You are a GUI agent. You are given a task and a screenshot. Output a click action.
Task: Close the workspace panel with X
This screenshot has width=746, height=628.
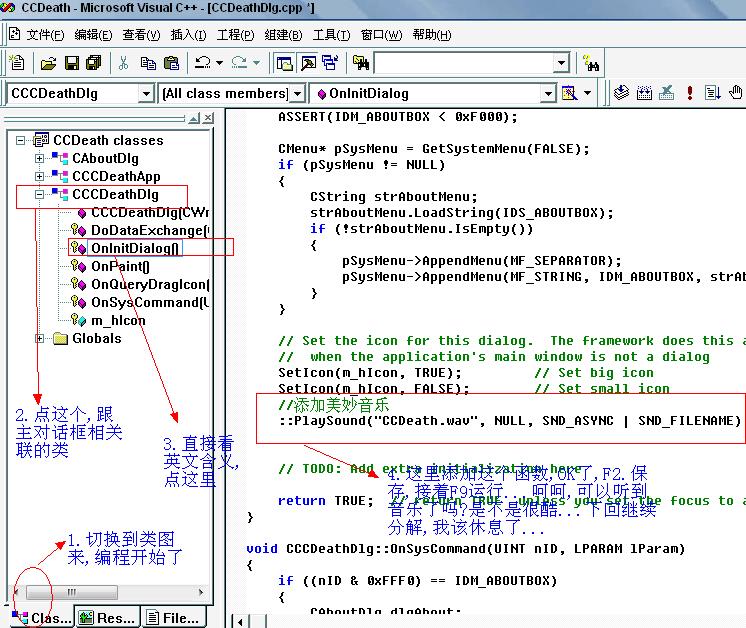(208, 118)
